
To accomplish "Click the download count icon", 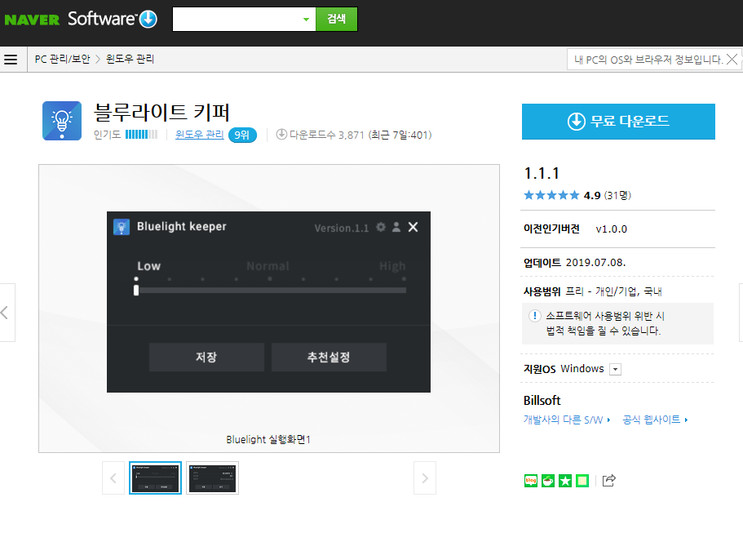I will (x=281, y=134).
